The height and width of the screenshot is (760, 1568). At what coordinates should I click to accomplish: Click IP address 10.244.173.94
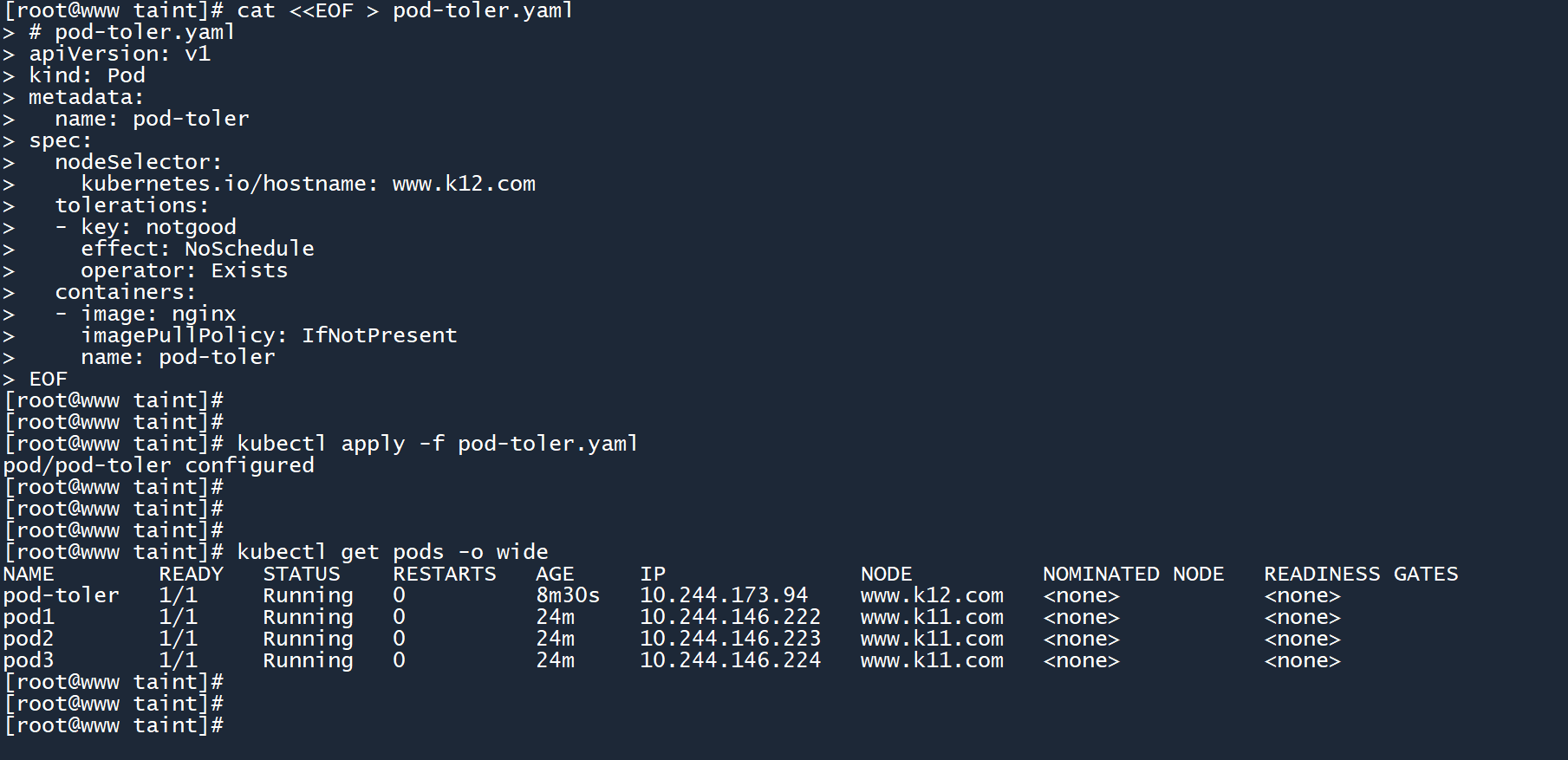click(724, 596)
